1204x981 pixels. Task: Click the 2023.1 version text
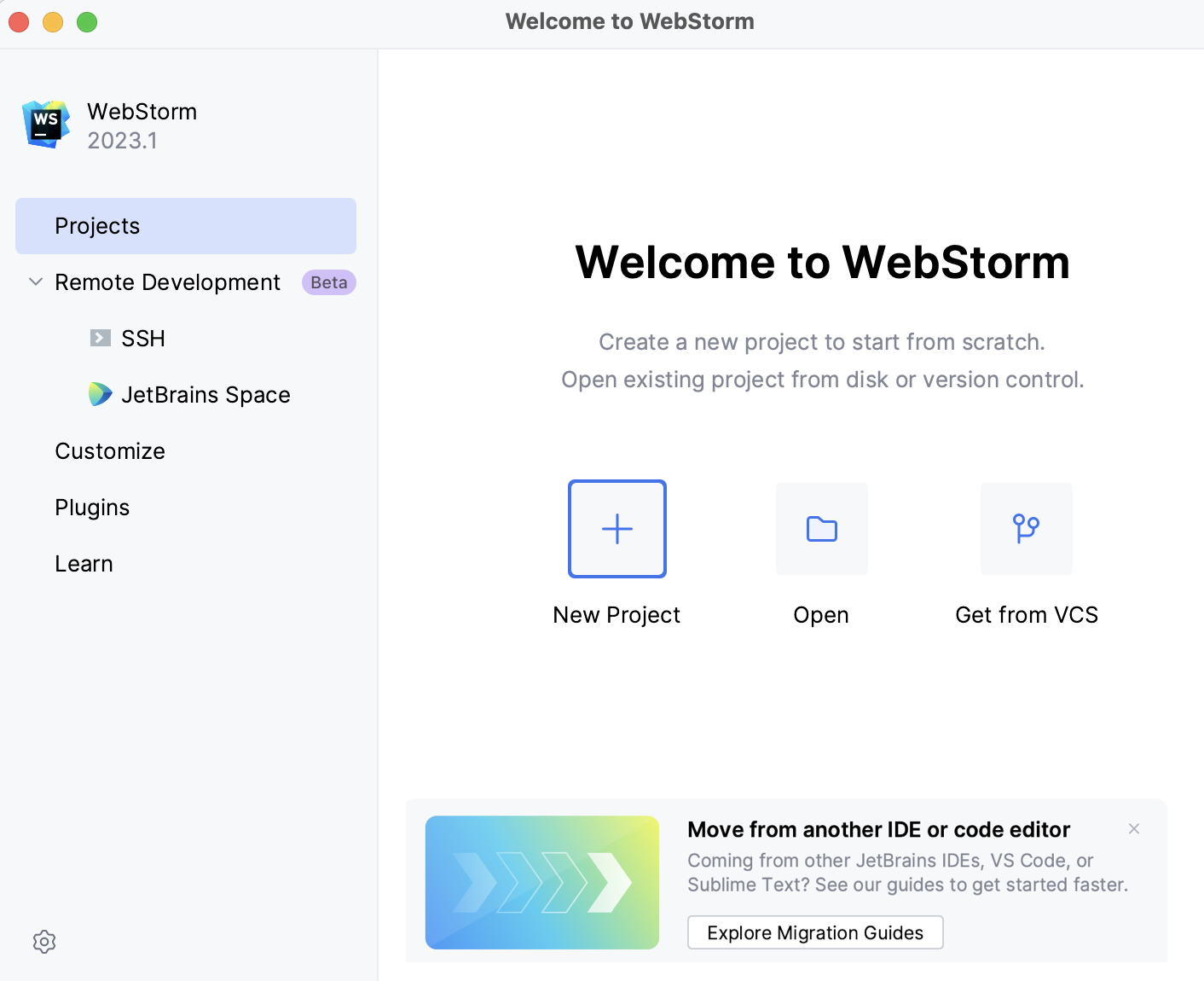coord(122,141)
